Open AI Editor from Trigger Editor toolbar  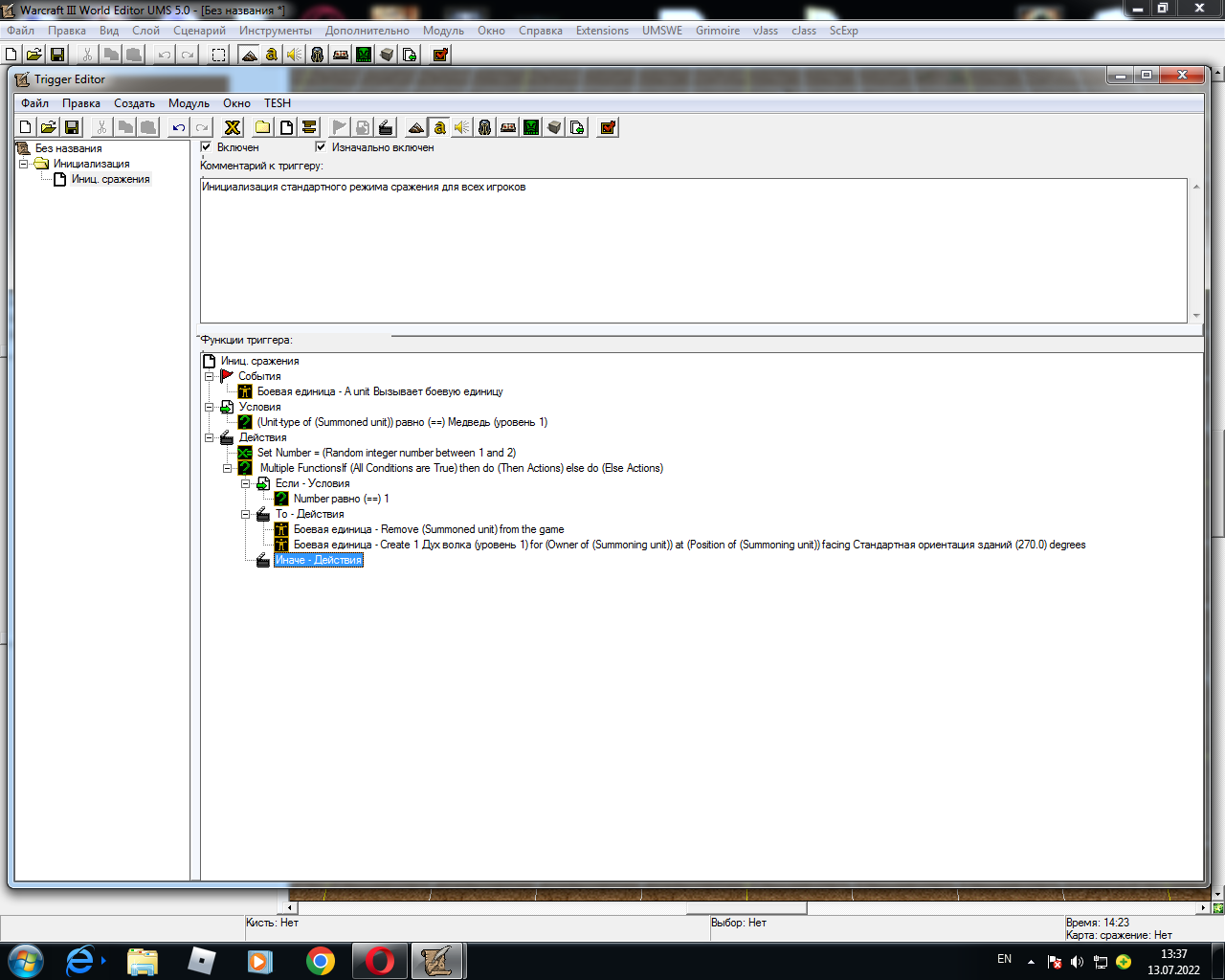tap(531, 127)
